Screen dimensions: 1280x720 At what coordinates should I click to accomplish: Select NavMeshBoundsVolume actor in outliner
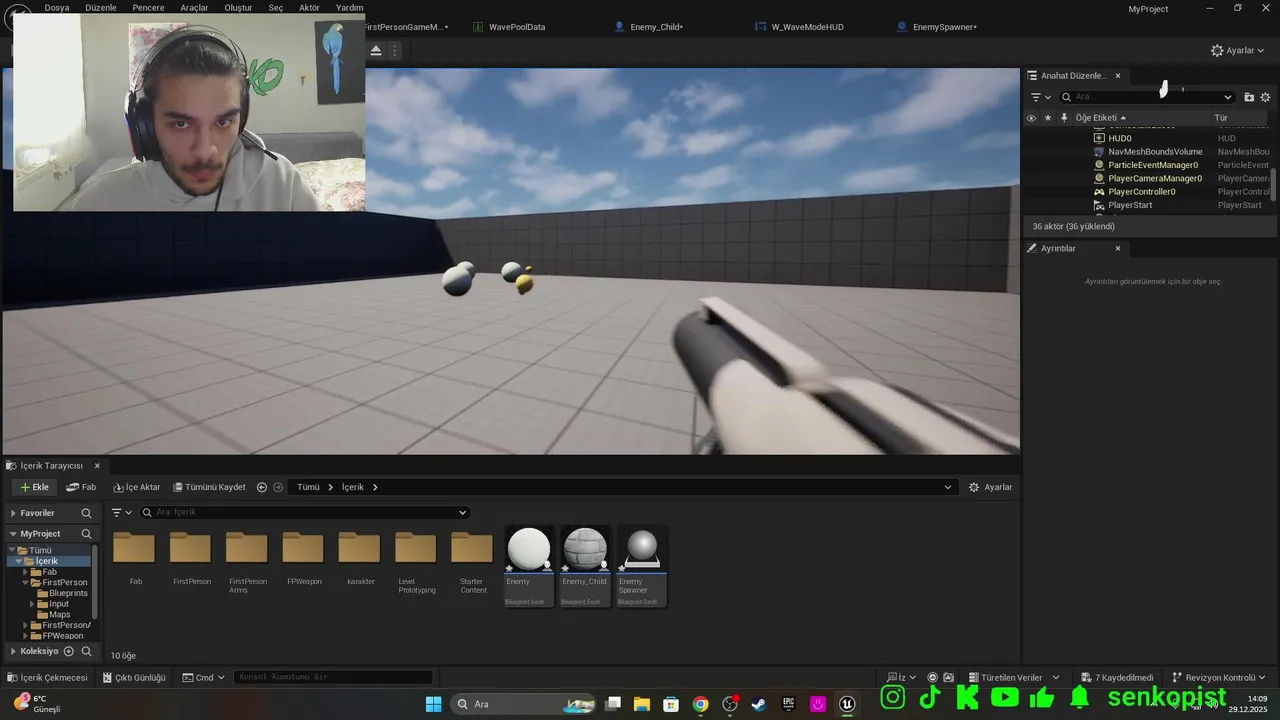pos(1155,152)
